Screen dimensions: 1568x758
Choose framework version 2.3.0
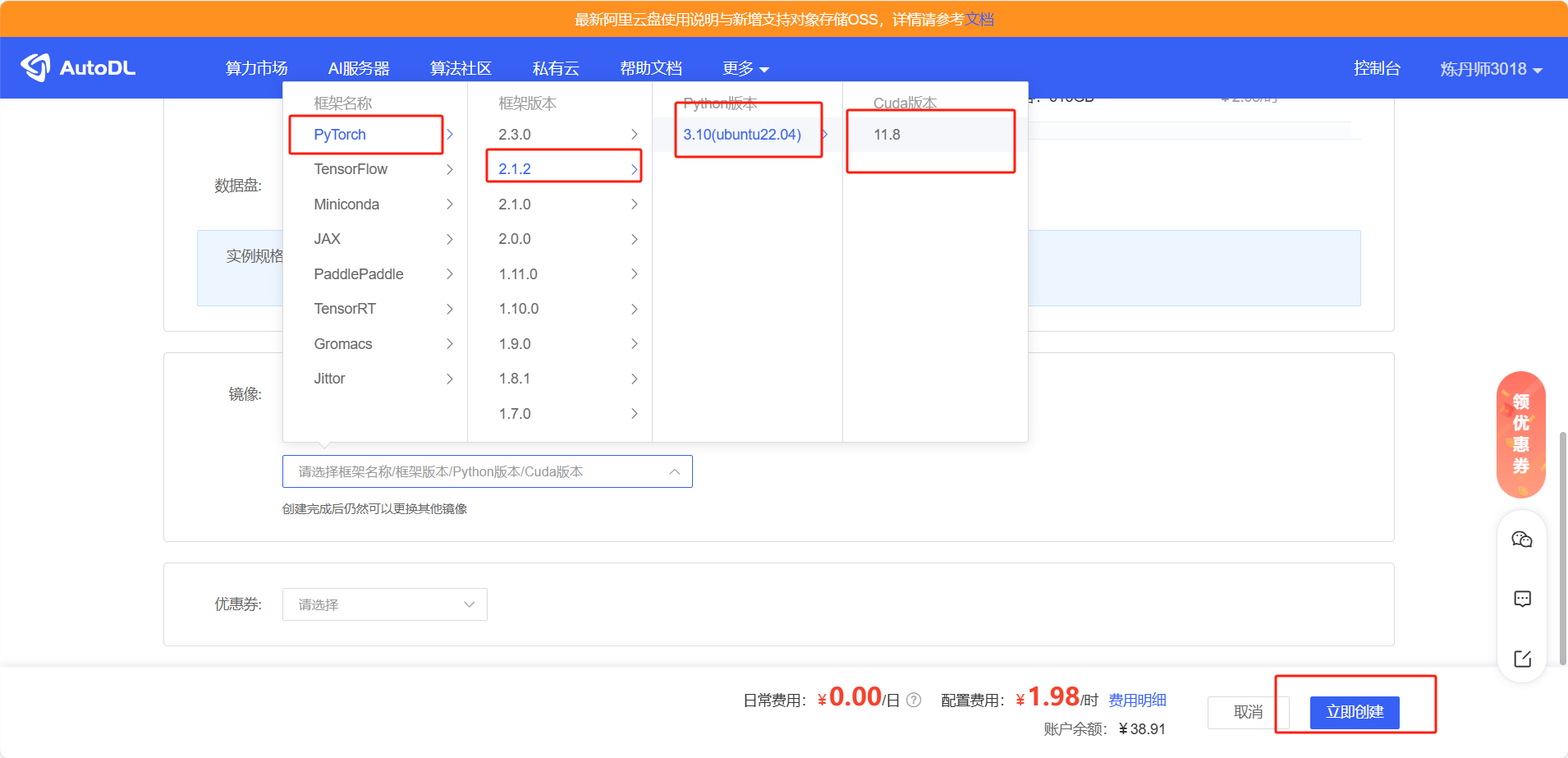coord(515,134)
